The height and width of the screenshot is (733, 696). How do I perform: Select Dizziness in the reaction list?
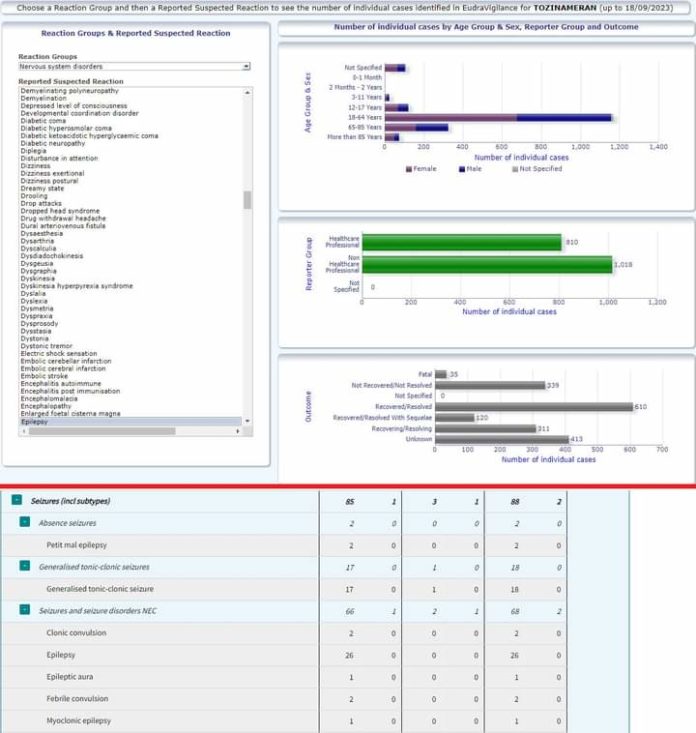pos(35,165)
